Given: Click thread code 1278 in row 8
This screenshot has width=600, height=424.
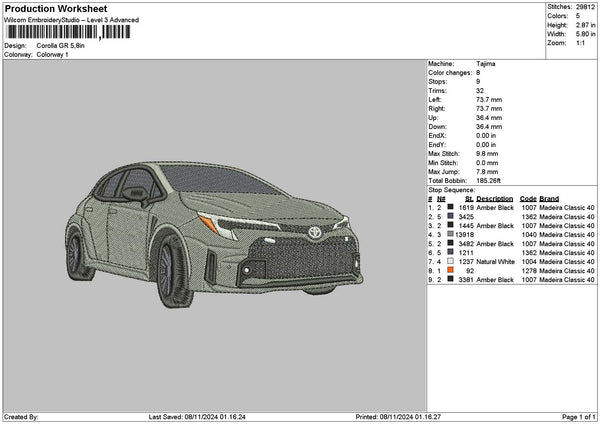Looking at the screenshot, I should click(529, 271).
